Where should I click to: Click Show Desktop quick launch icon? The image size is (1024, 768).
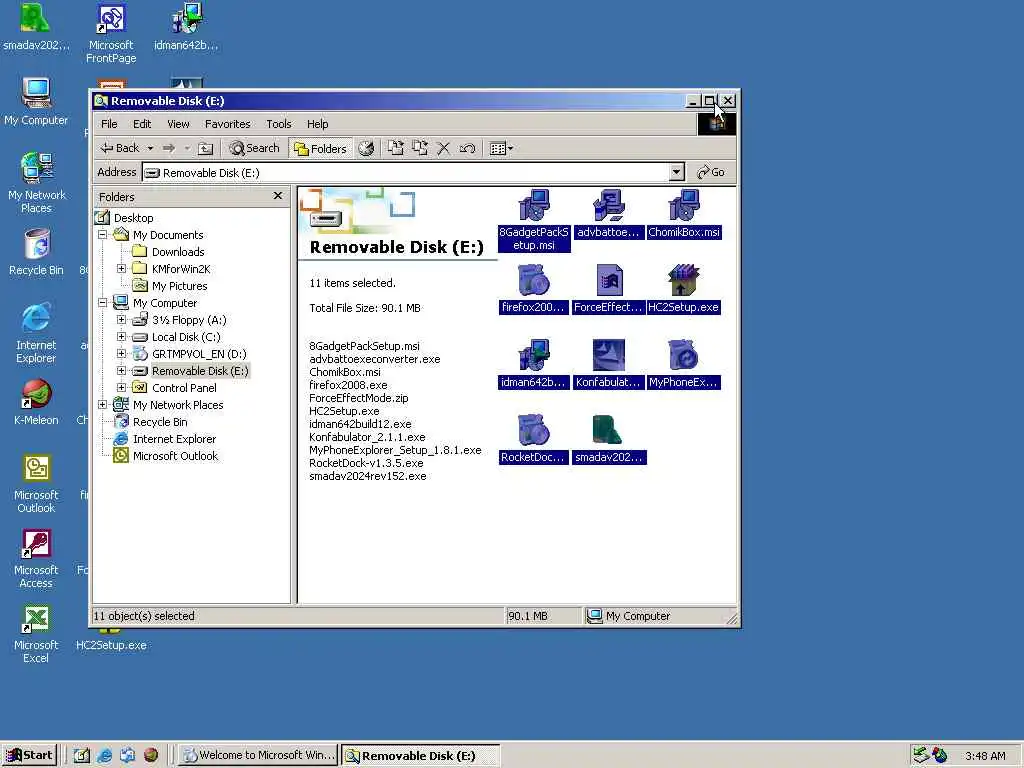[82, 756]
